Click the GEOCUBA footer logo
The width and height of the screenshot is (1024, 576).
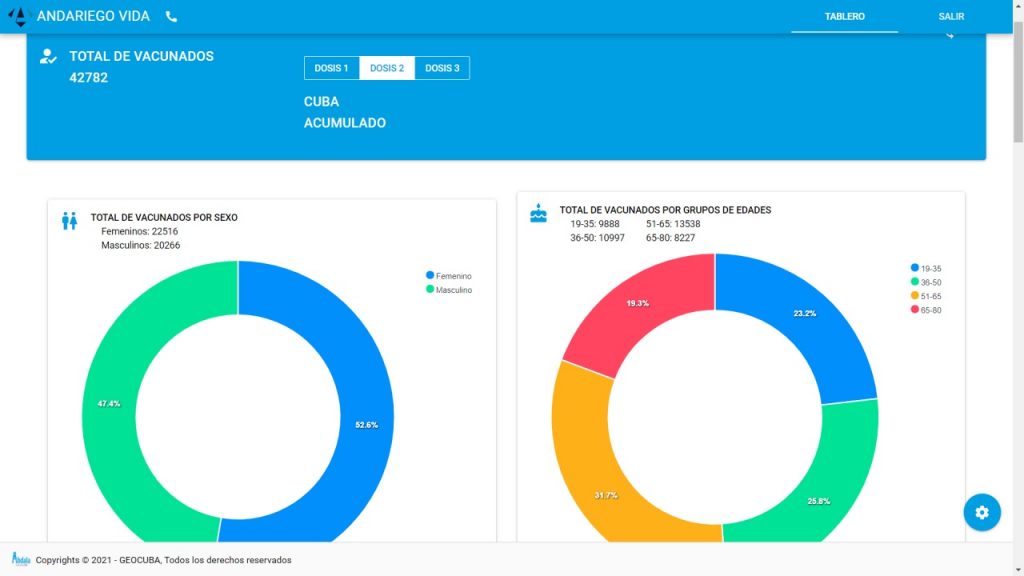[x=21, y=559]
